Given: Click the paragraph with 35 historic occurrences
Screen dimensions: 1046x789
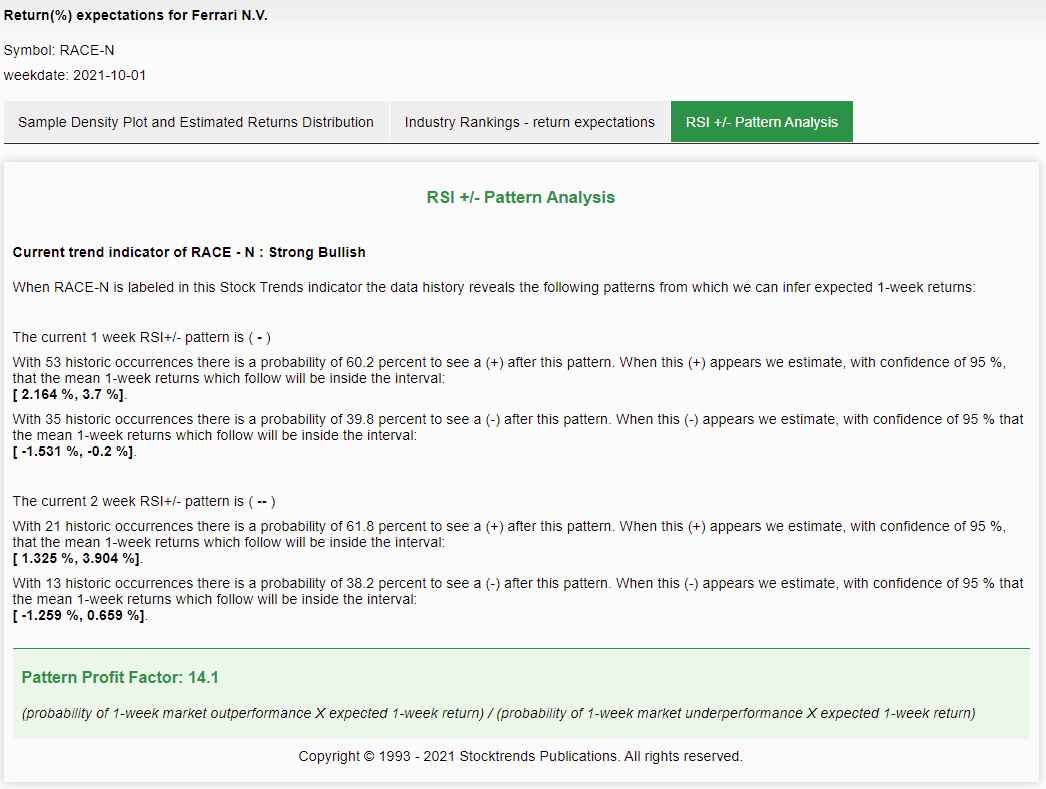Looking at the screenshot, I should point(517,427).
